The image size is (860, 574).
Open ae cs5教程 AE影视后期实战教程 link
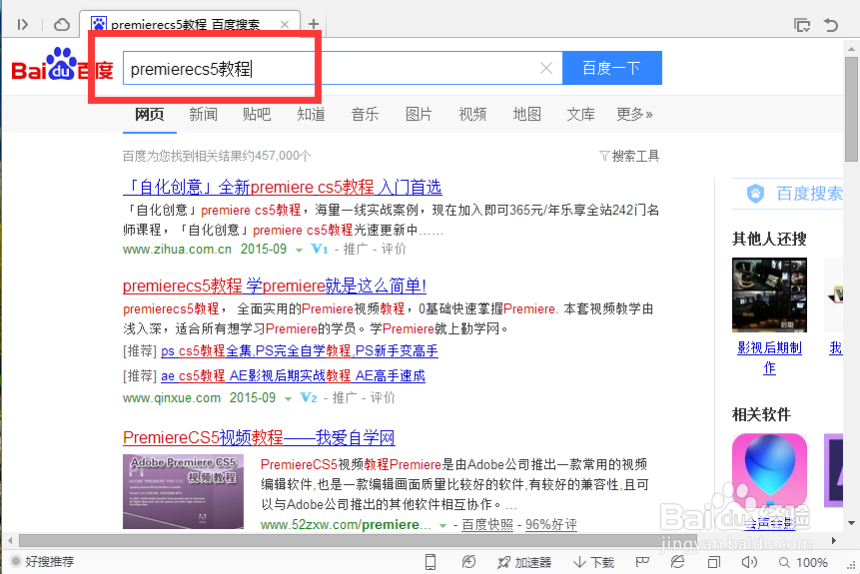[293, 376]
